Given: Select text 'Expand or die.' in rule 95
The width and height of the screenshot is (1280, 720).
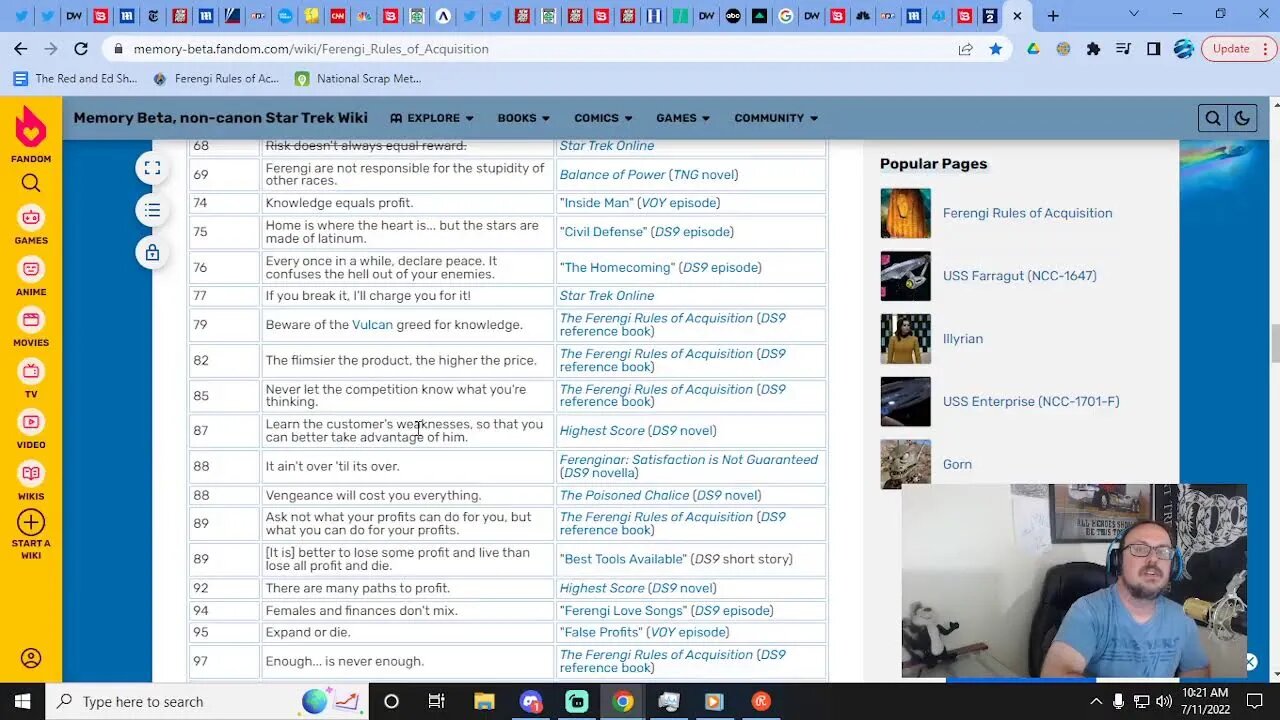Looking at the screenshot, I should pyautogui.click(x=307, y=632).
